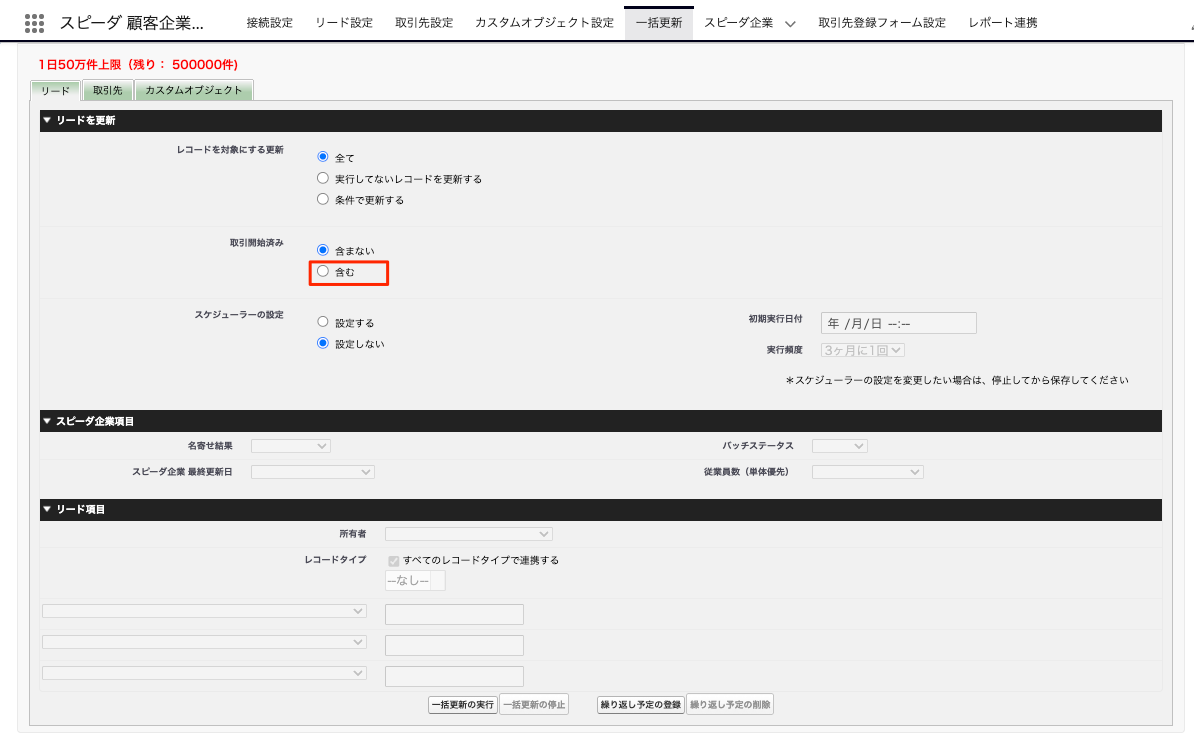The height and width of the screenshot is (736, 1194).
Task: Expand the 所有者 dropdown
Action: pos(468,534)
